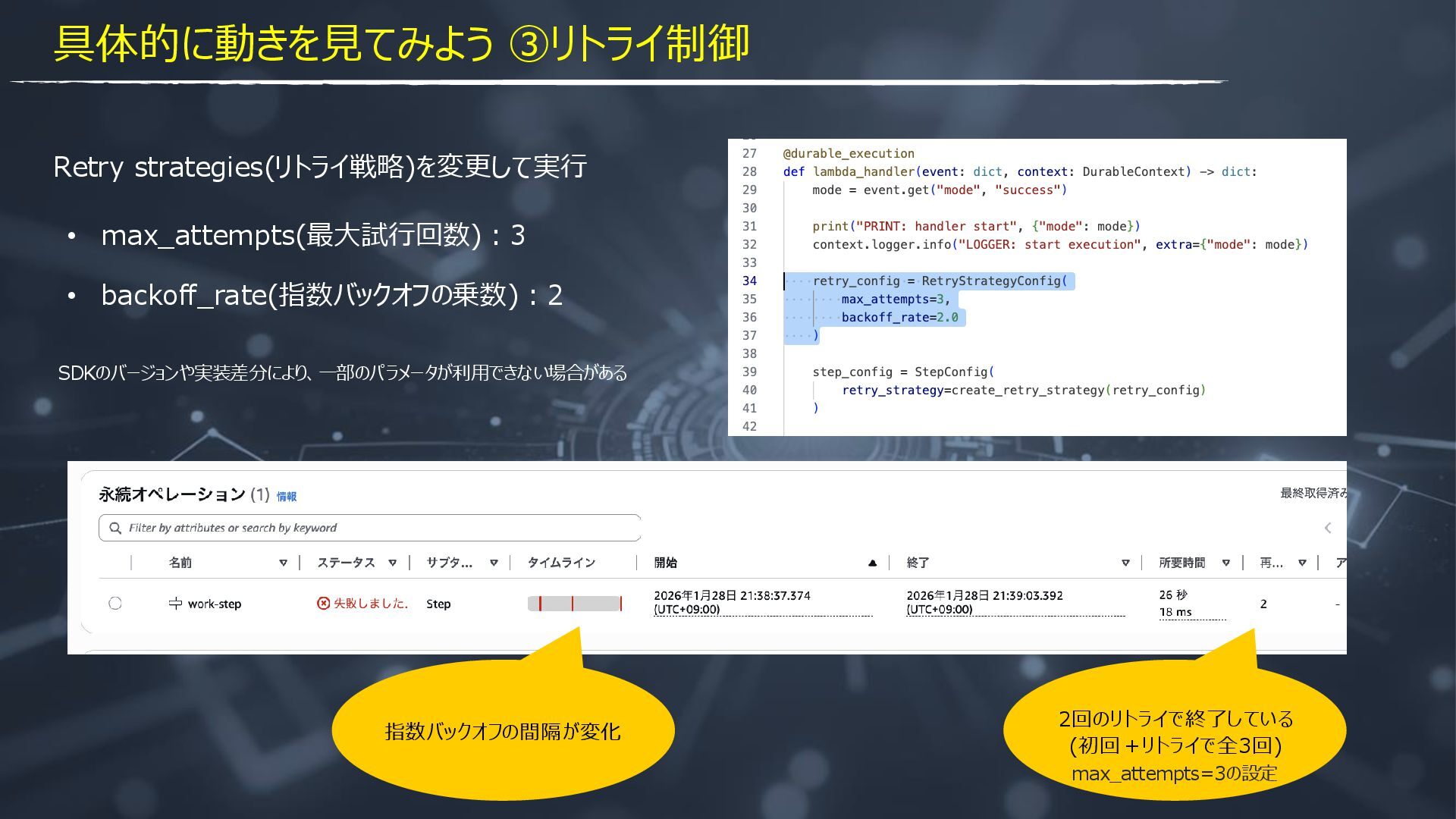Sort by サブタ... column arrow

494,563
